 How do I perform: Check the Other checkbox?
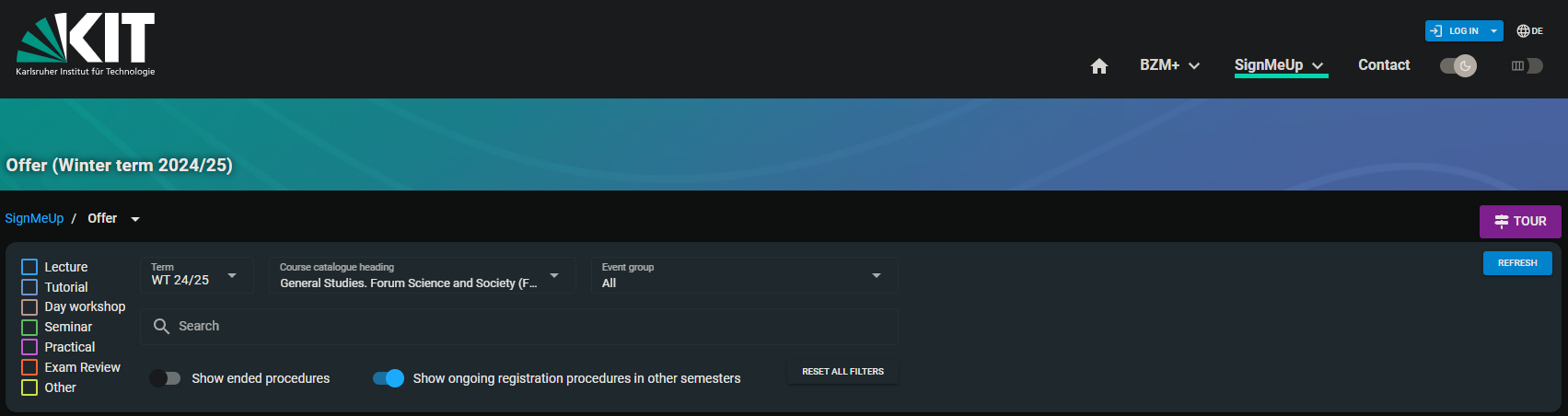[x=29, y=387]
